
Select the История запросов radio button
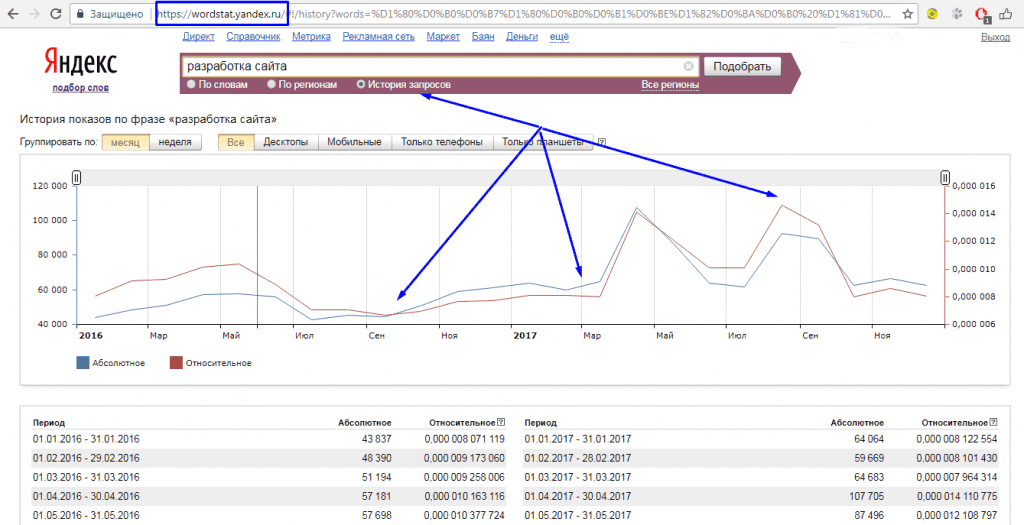point(360,84)
